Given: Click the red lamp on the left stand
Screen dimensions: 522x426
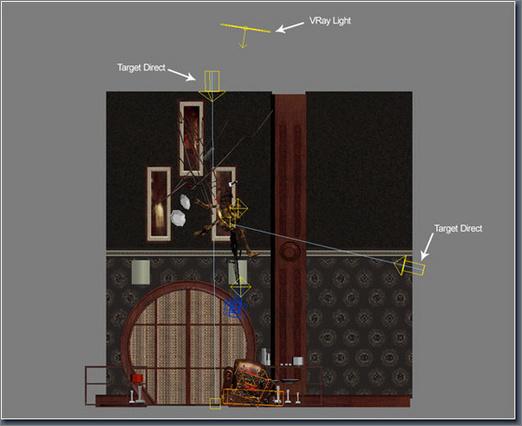Looking at the screenshot, I should tap(137, 379).
